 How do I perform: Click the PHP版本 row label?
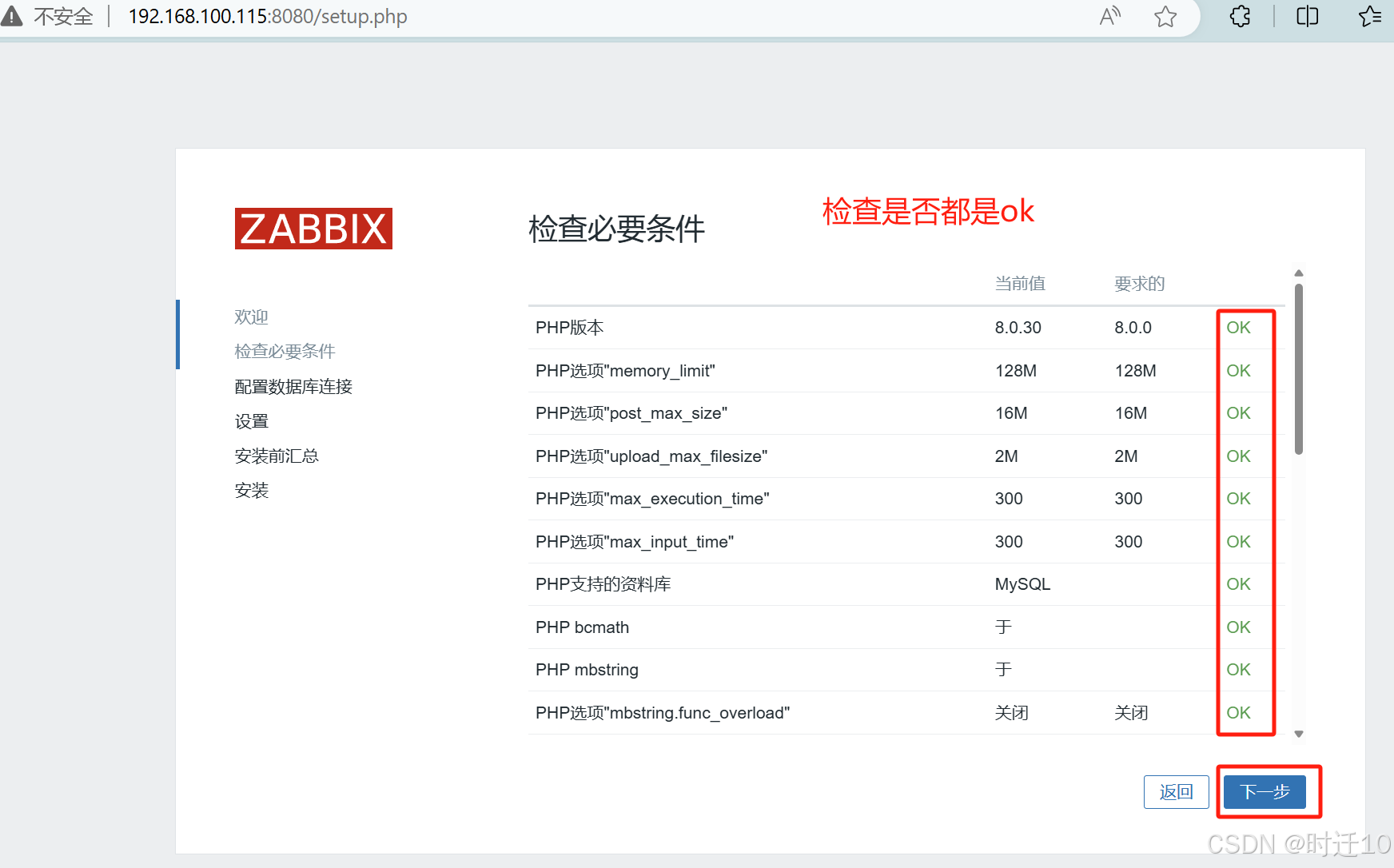pyautogui.click(x=569, y=328)
